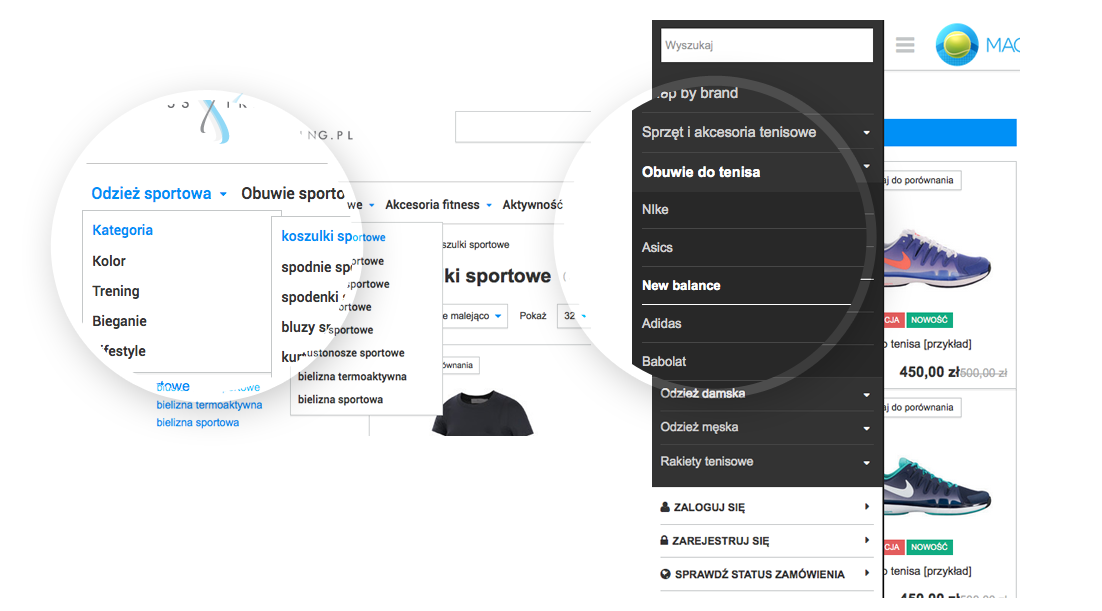Viewport: 1102px width, 611px height.
Task: Expand the Rakiety tenisowe category
Action: [x=866, y=462]
